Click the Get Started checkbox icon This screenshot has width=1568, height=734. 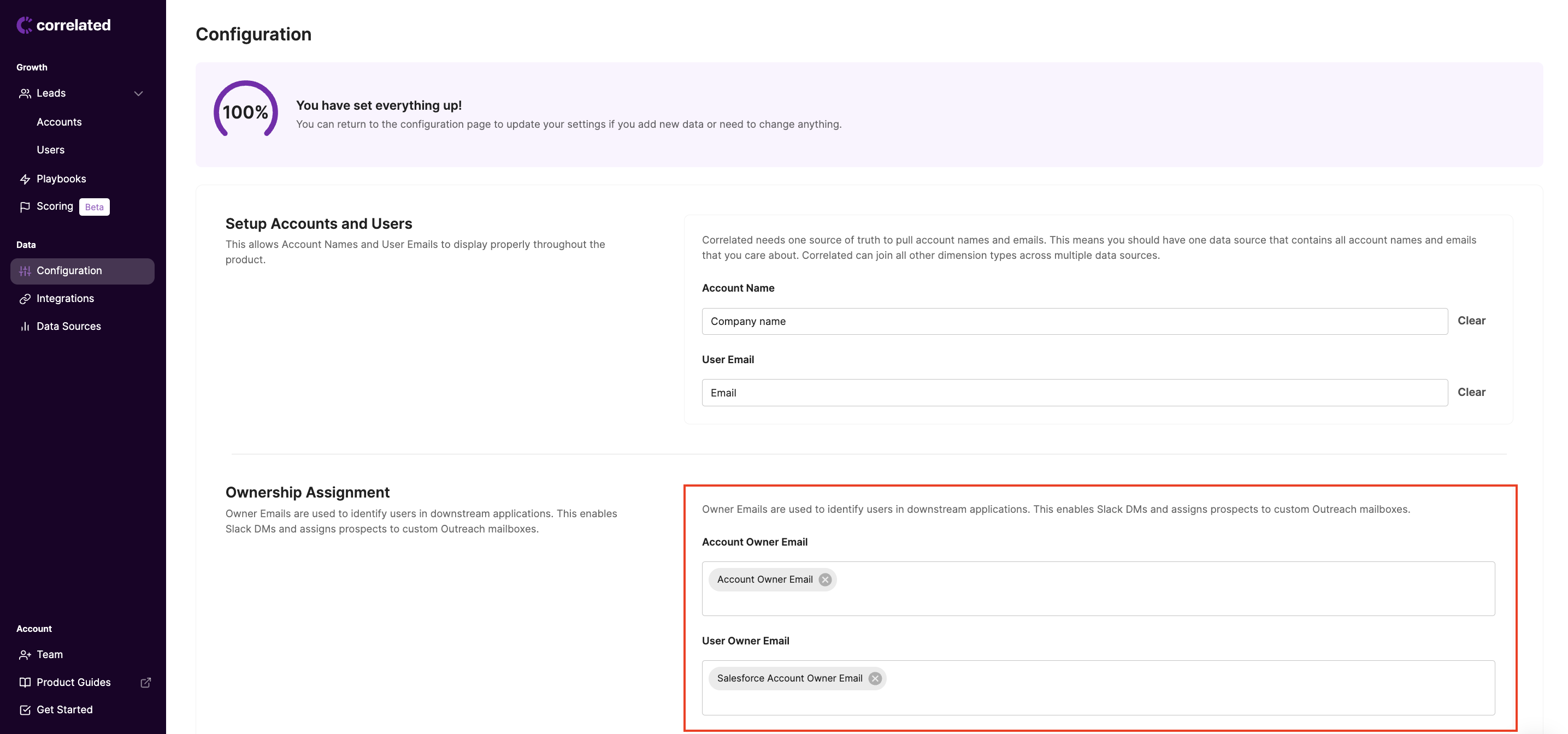pos(25,709)
